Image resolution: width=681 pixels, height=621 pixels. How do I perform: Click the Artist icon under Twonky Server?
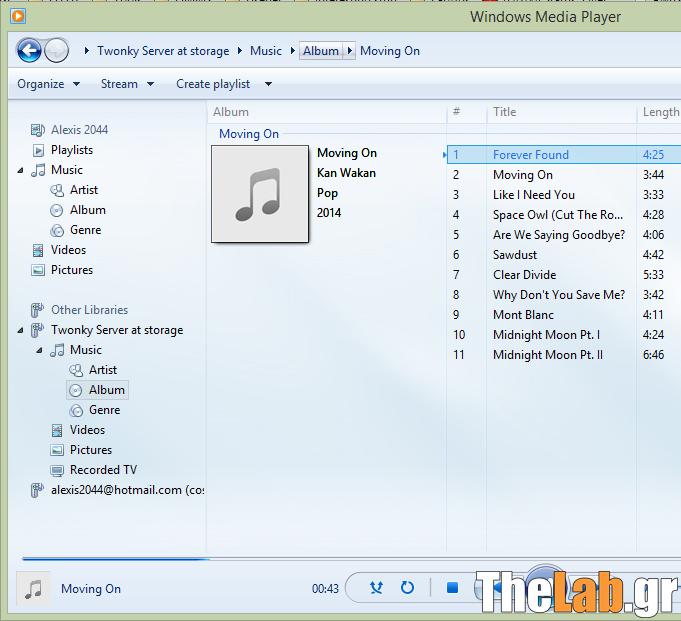(76, 370)
